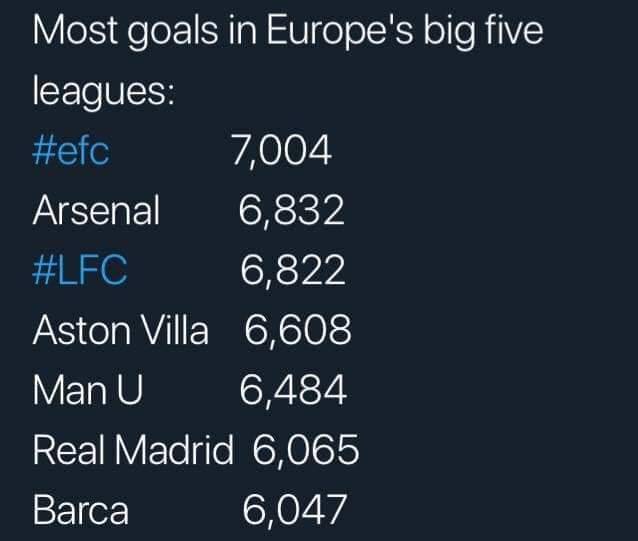
Task: Click the 7,004 goals figure
Action: pos(281,152)
